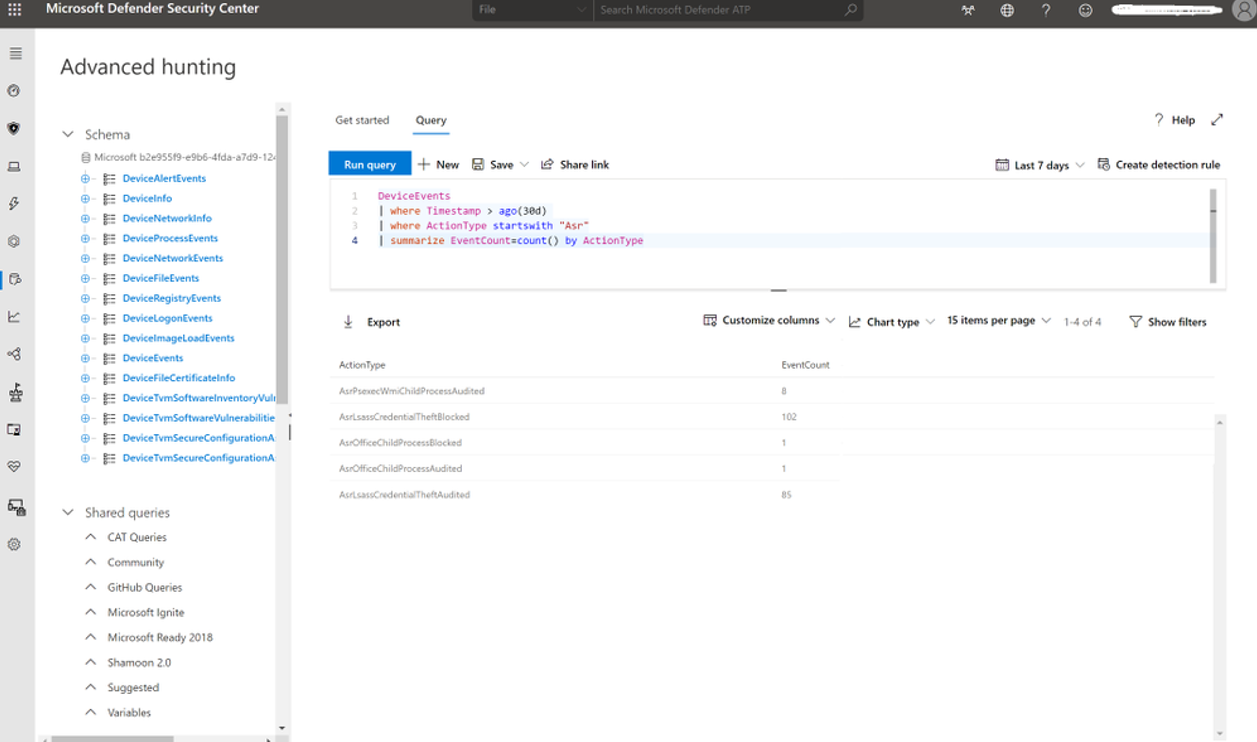Open the Show filters funnel
1257x742 pixels.
click(1167, 322)
